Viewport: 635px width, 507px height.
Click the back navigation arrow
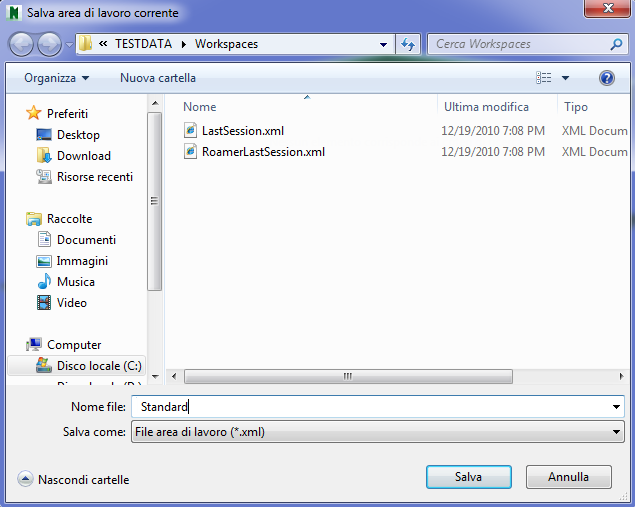point(21,44)
